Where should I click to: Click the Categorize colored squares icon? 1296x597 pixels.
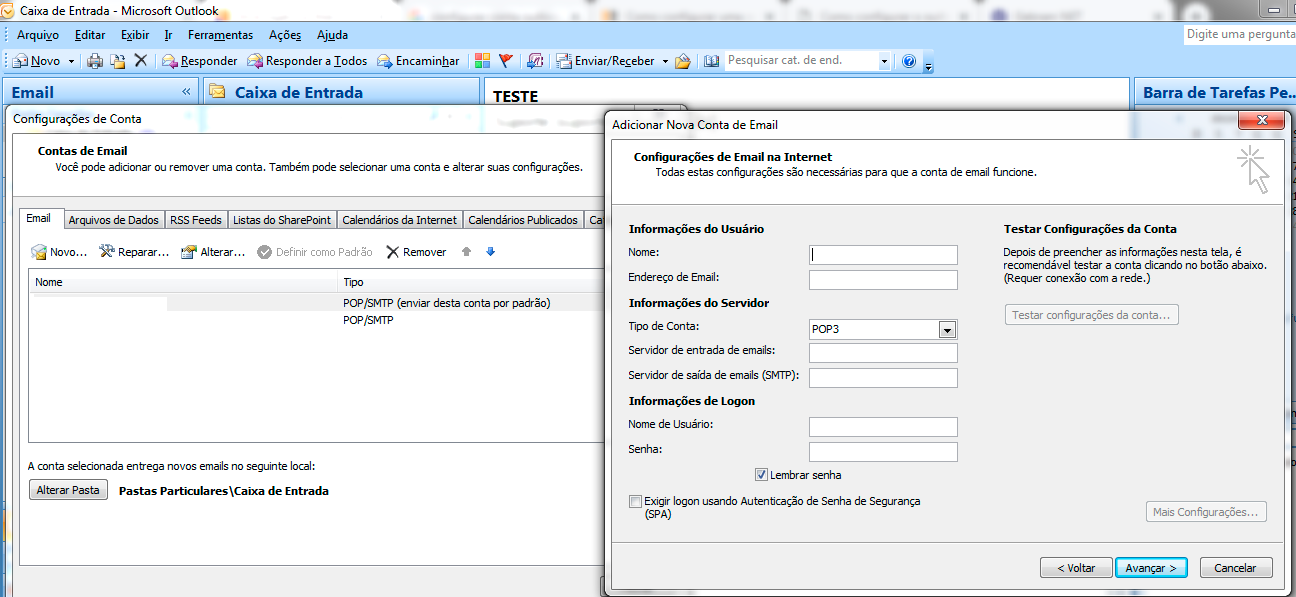click(x=483, y=61)
